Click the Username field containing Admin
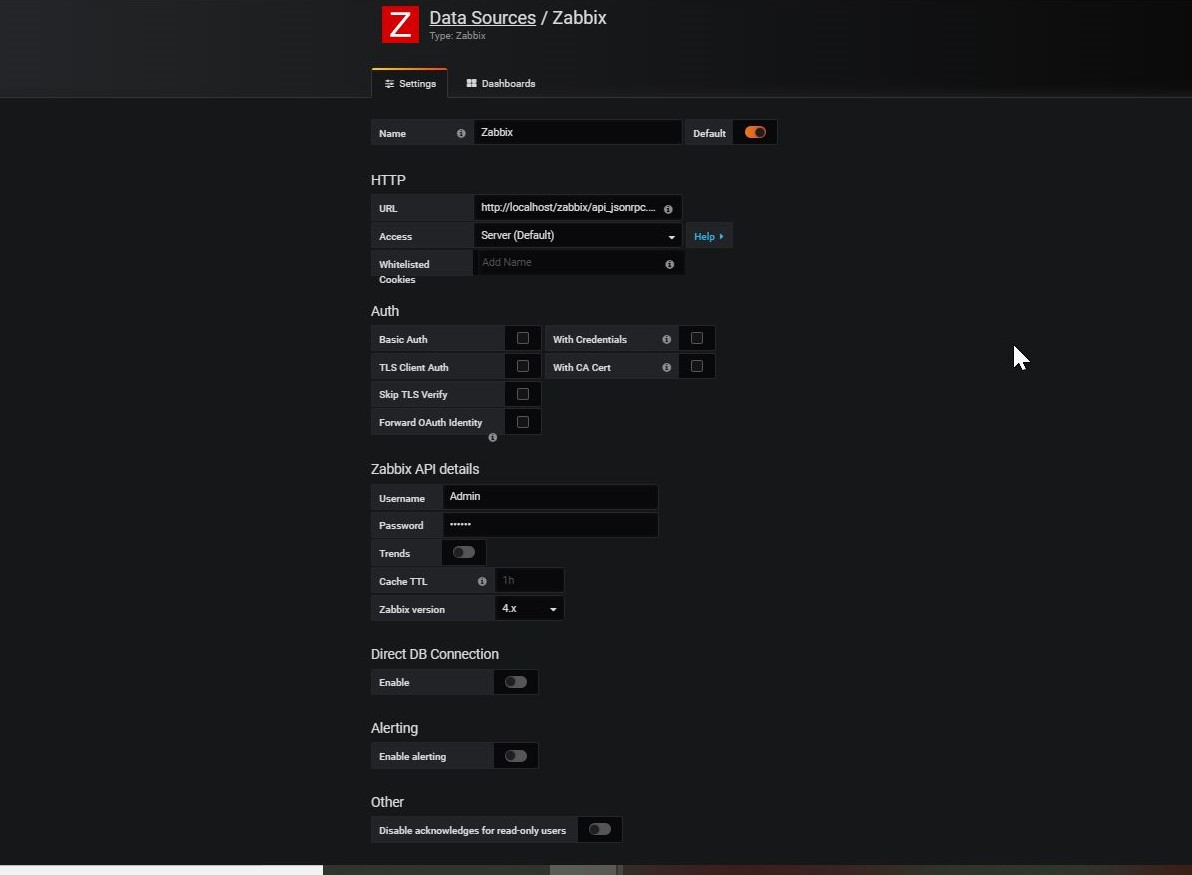Screen dimensions: 1192x875 click(550, 496)
